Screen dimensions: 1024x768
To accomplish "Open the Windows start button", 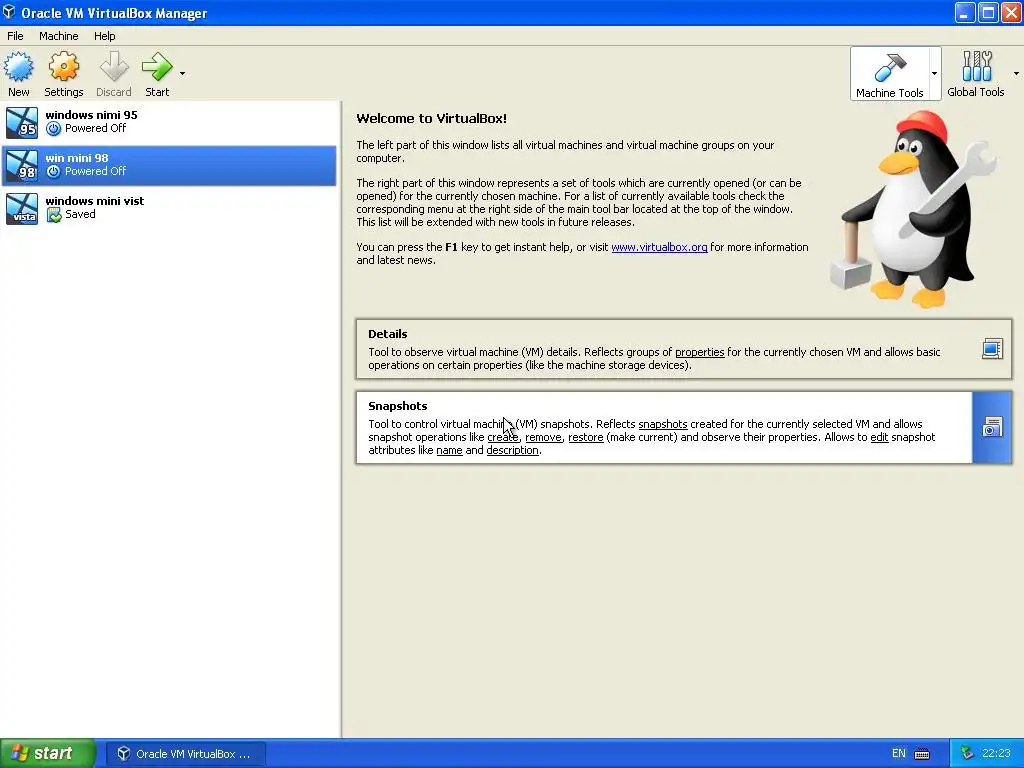I will [x=47, y=753].
